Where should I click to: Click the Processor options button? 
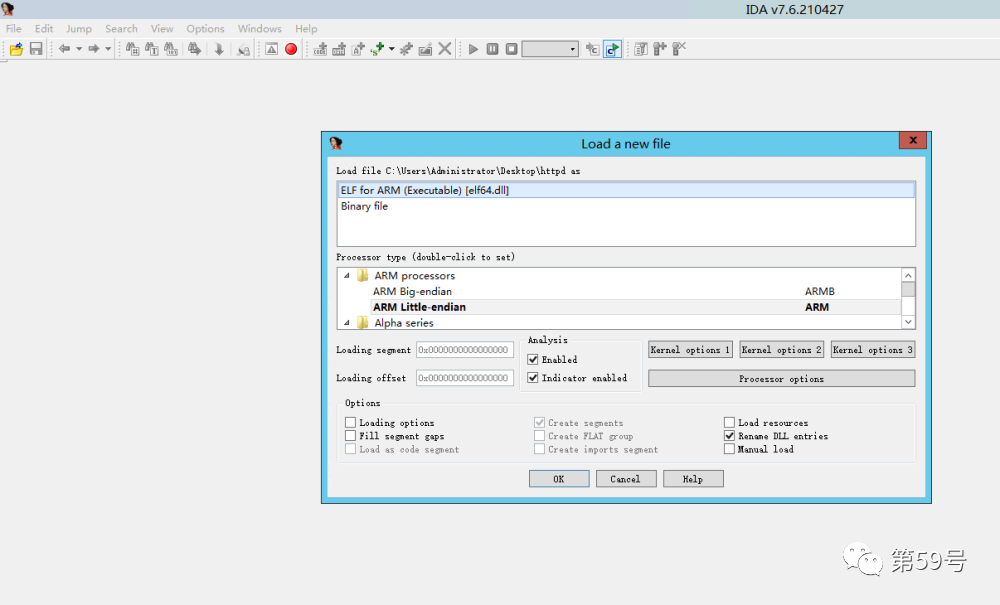pos(781,379)
